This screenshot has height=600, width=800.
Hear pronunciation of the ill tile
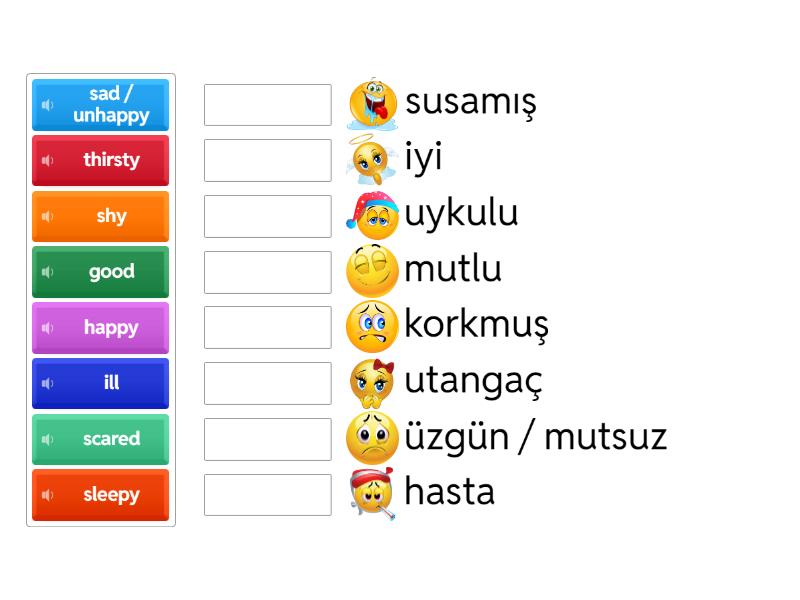(47, 383)
